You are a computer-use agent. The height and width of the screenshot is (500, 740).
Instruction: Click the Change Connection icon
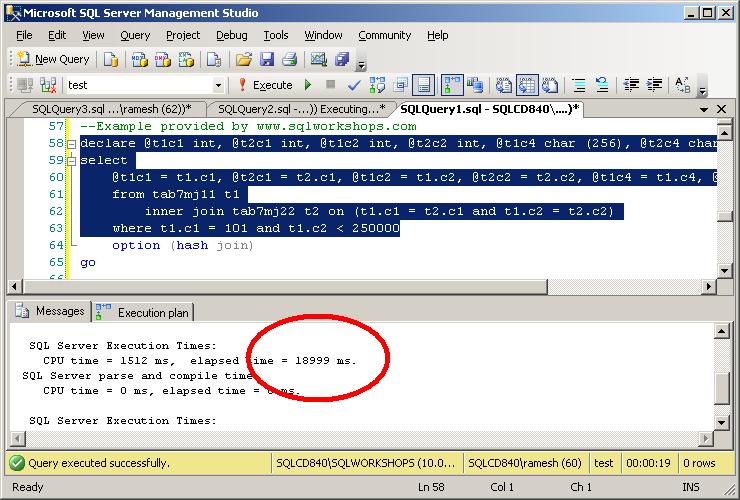coord(48,85)
